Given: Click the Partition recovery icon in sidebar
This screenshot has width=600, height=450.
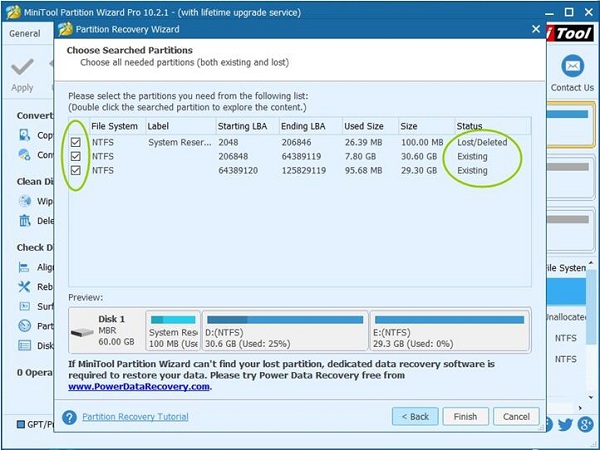Looking at the screenshot, I should tap(24, 326).
